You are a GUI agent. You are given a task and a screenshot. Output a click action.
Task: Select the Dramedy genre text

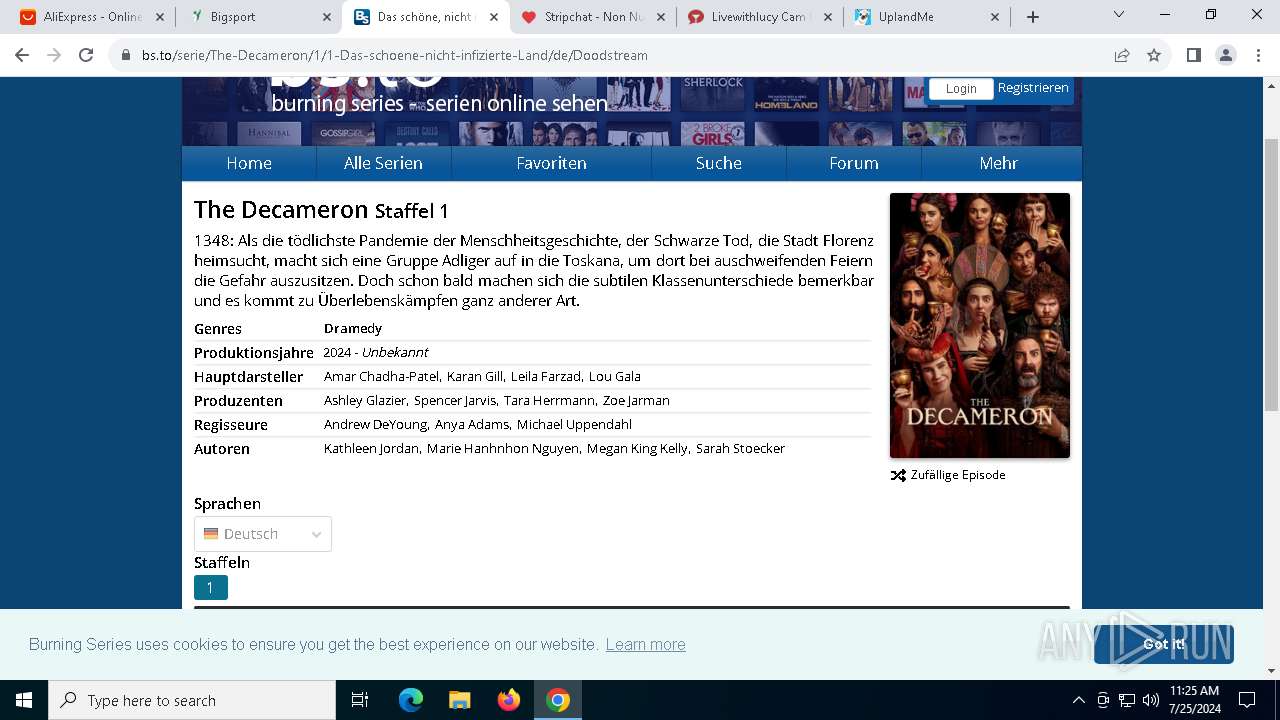pos(353,329)
